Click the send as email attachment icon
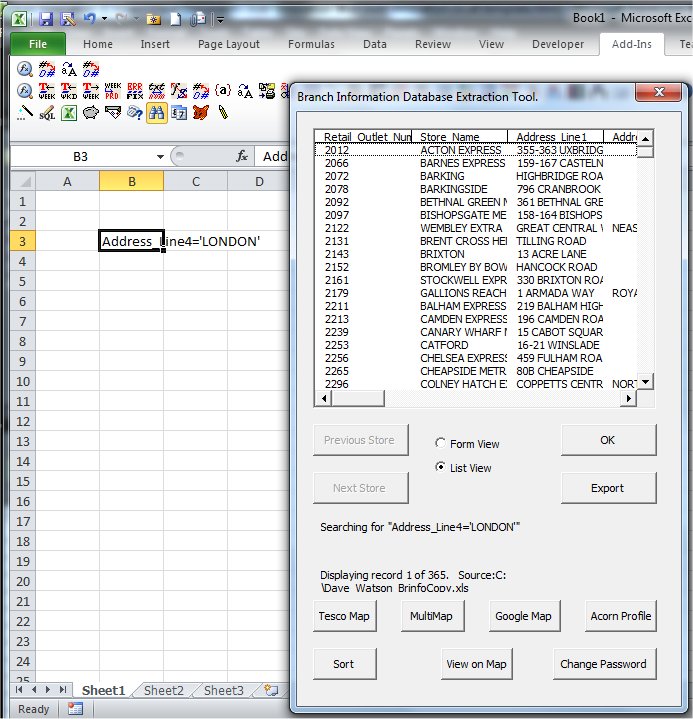693x719 pixels. tap(198, 19)
